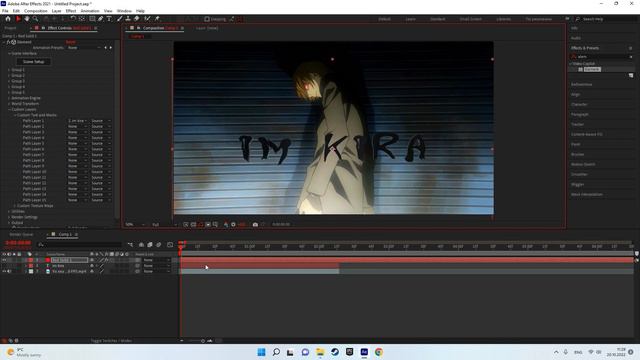Screen dimensions: 640x360
Task: Select the Rotation tool
Action: click(x=73, y=19)
